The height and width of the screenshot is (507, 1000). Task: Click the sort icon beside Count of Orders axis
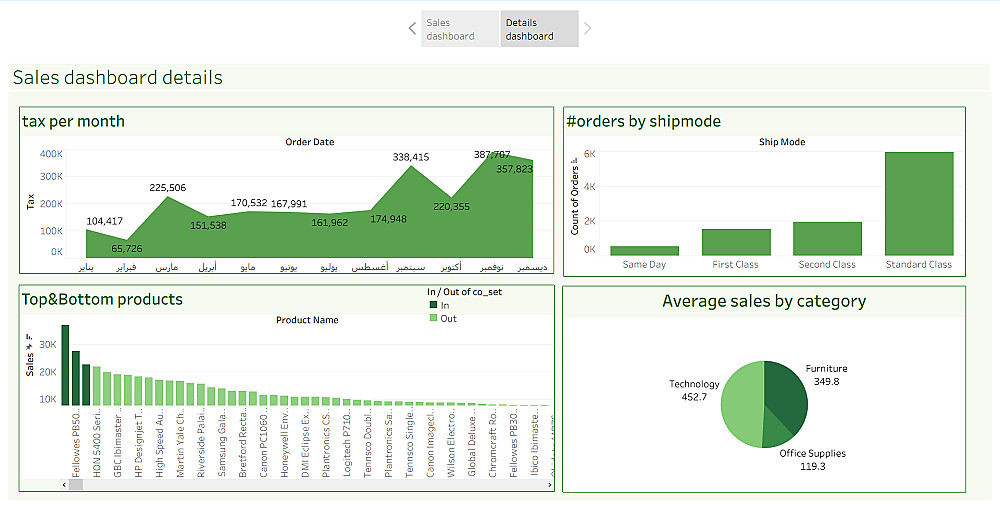pyautogui.click(x=575, y=162)
